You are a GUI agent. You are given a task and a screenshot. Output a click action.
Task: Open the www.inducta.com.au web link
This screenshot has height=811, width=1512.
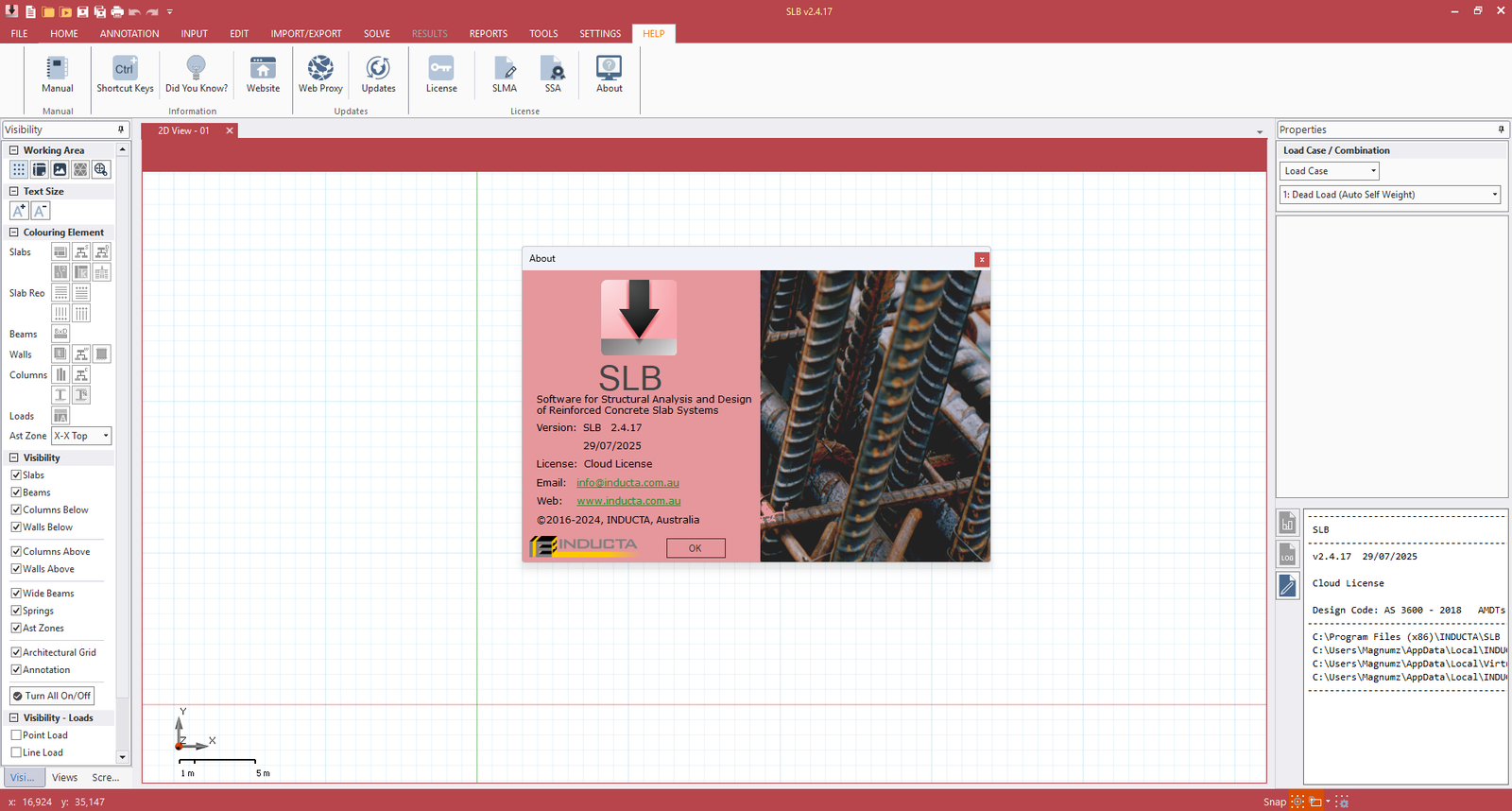628,501
